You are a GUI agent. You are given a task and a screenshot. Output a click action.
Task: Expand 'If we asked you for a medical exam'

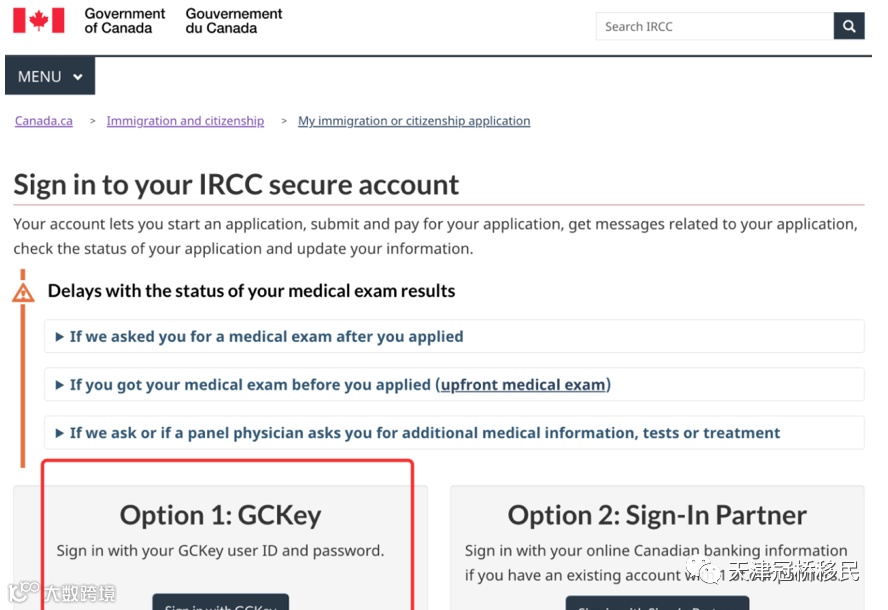tap(266, 337)
